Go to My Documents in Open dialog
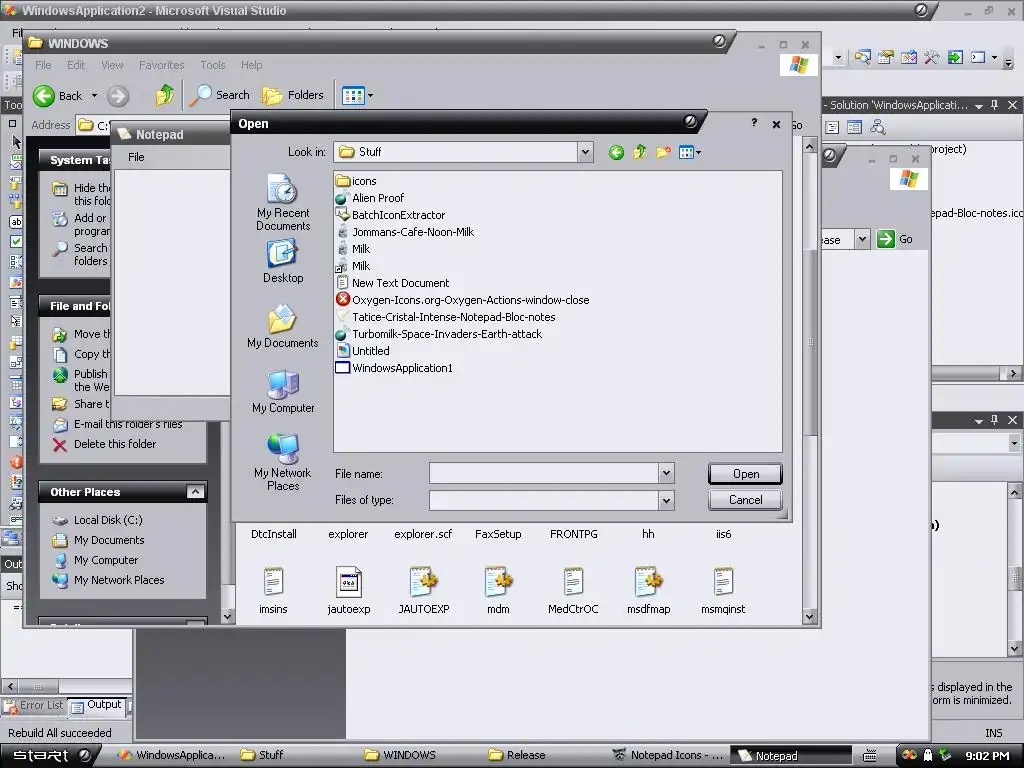 tap(283, 327)
